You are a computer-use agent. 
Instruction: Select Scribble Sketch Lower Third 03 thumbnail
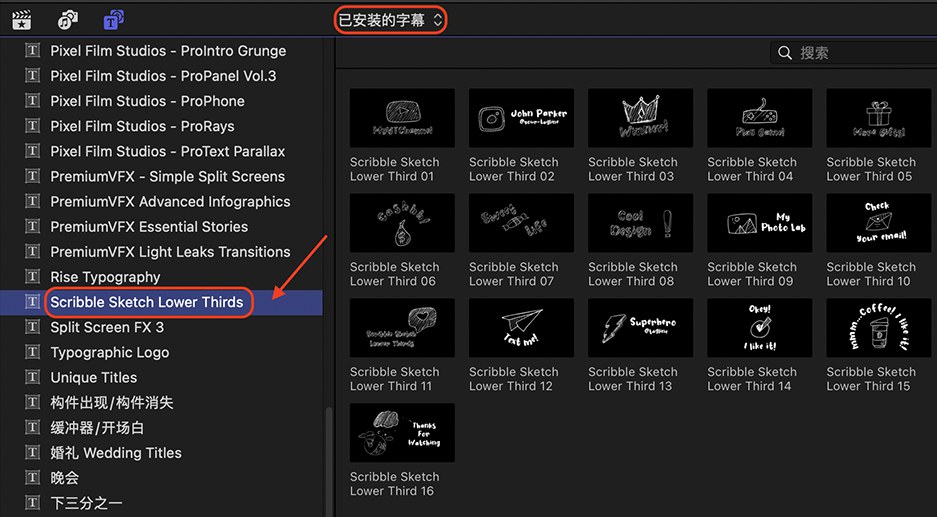pos(641,118)
